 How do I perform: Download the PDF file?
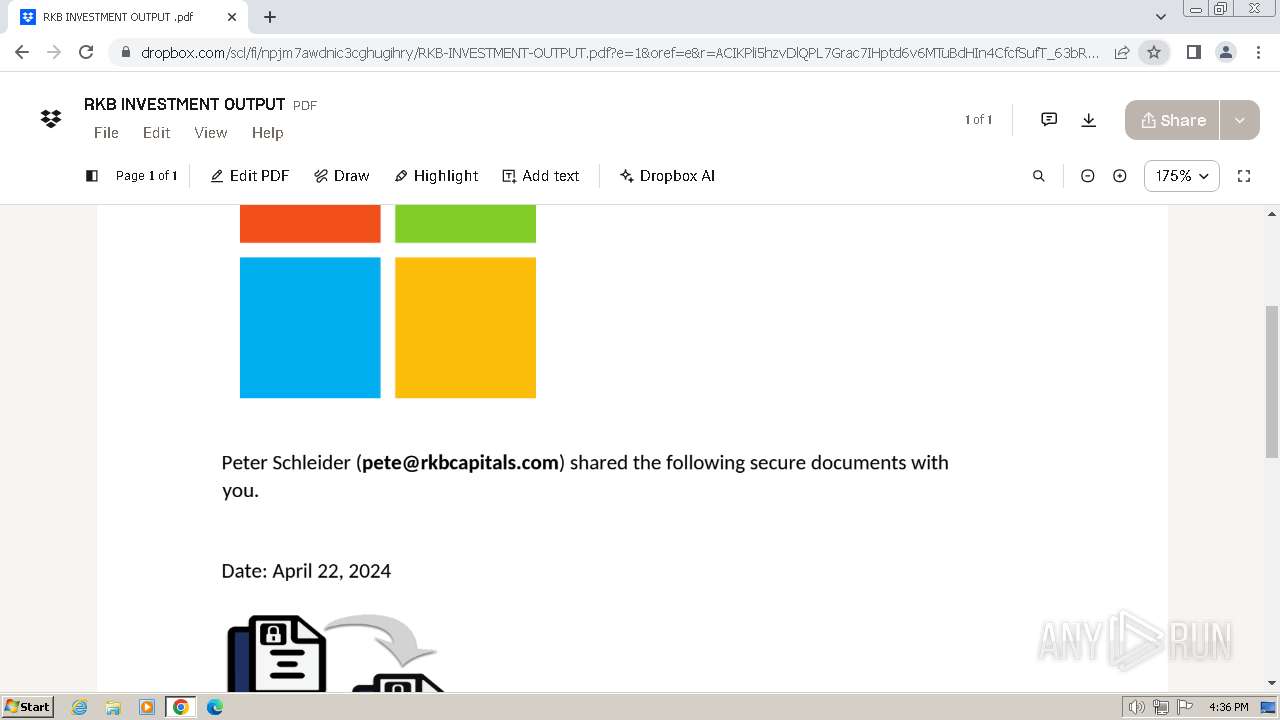tap(1089, 120)
